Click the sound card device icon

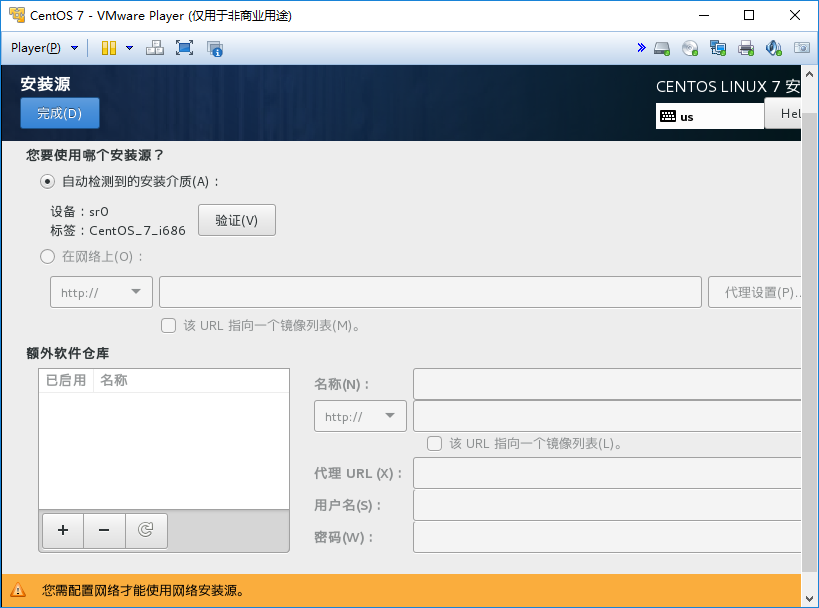[774, 49]
